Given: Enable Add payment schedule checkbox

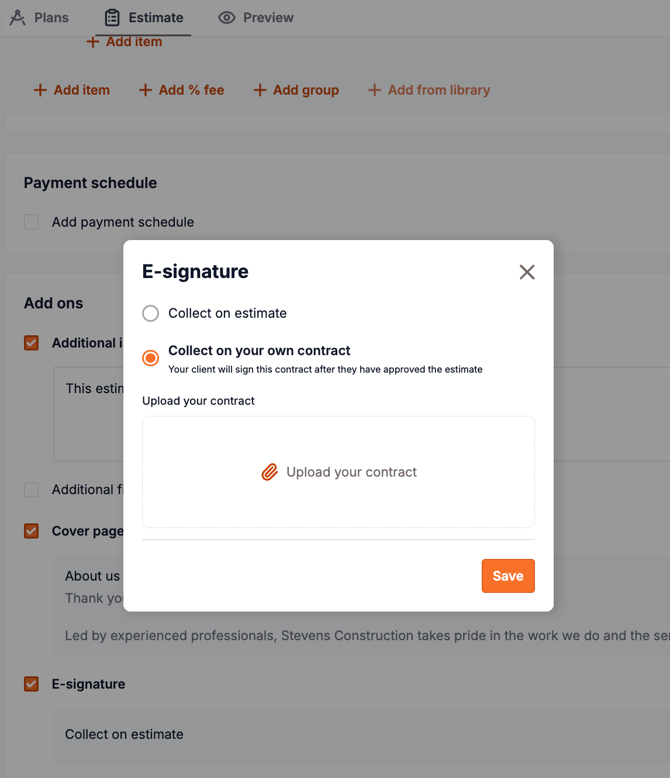Looking at the screenshot, I should tap(32, 222).
